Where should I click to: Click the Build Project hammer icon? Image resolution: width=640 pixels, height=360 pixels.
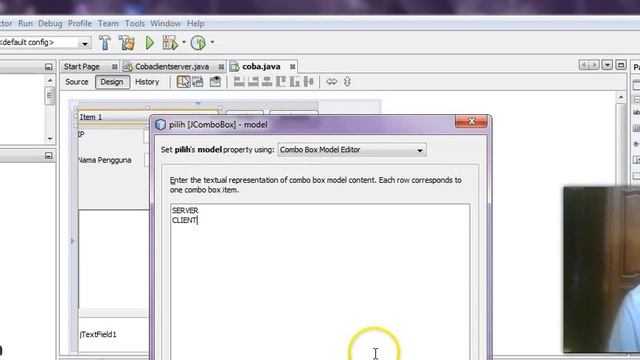(105, 42)
